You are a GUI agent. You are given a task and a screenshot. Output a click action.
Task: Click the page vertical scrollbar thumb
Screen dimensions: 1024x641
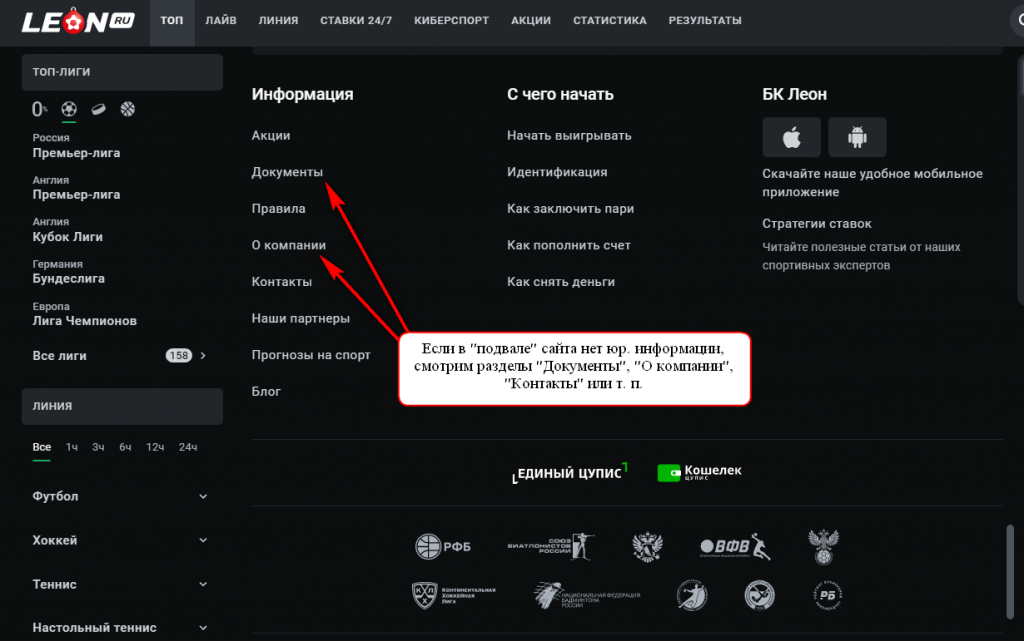tap(1010, 571)
